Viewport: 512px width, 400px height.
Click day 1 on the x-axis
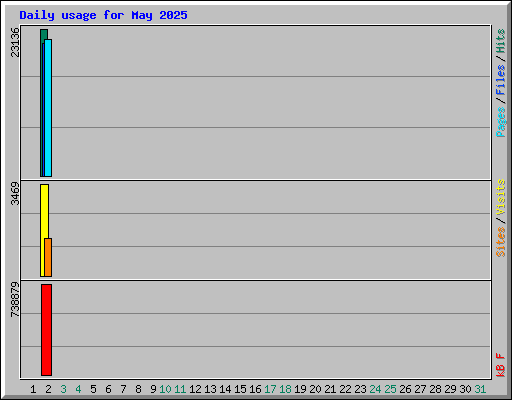point(33,389)
